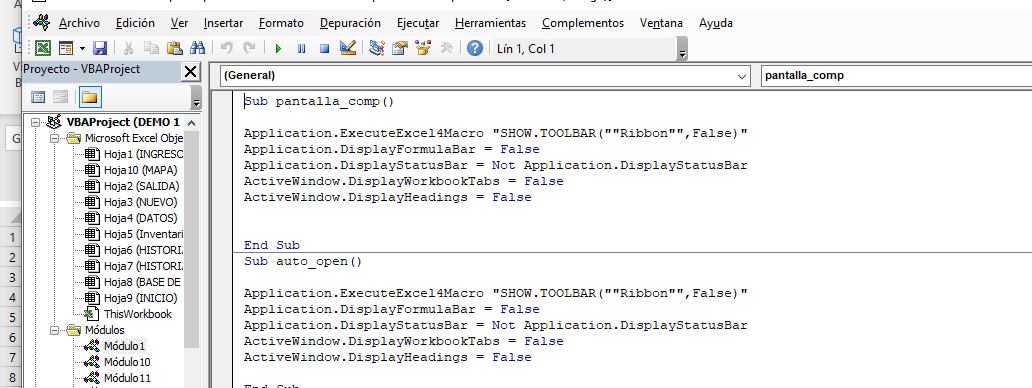Open the Properties Window toolbar icon
Viewport: 1032px width, 388px height.
tap(400, 48)
